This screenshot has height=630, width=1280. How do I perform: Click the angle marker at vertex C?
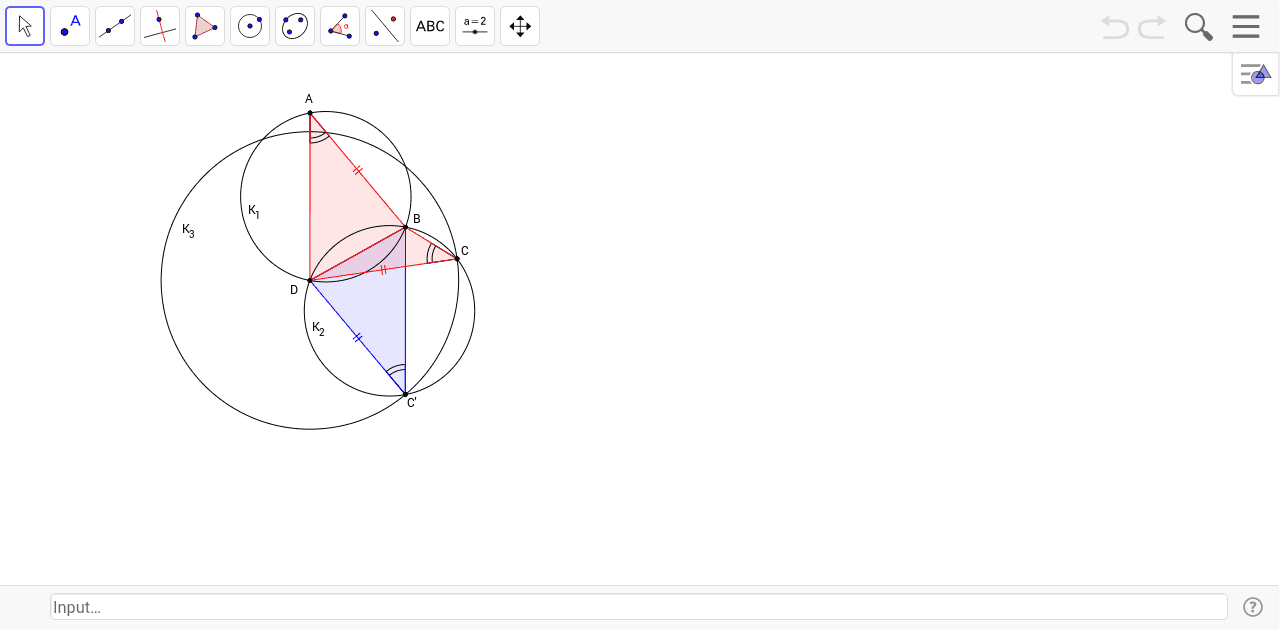pos(433,253)
